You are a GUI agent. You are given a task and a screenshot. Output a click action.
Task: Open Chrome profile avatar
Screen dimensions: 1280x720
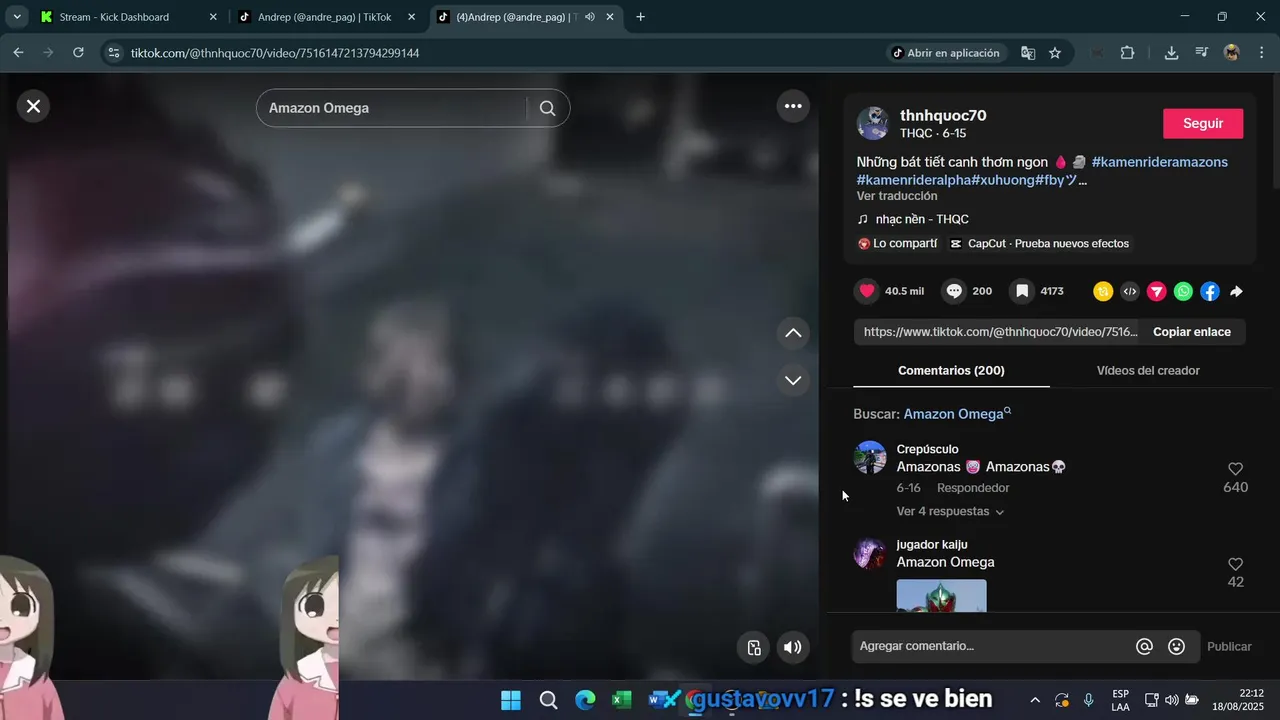point(1232,53)
